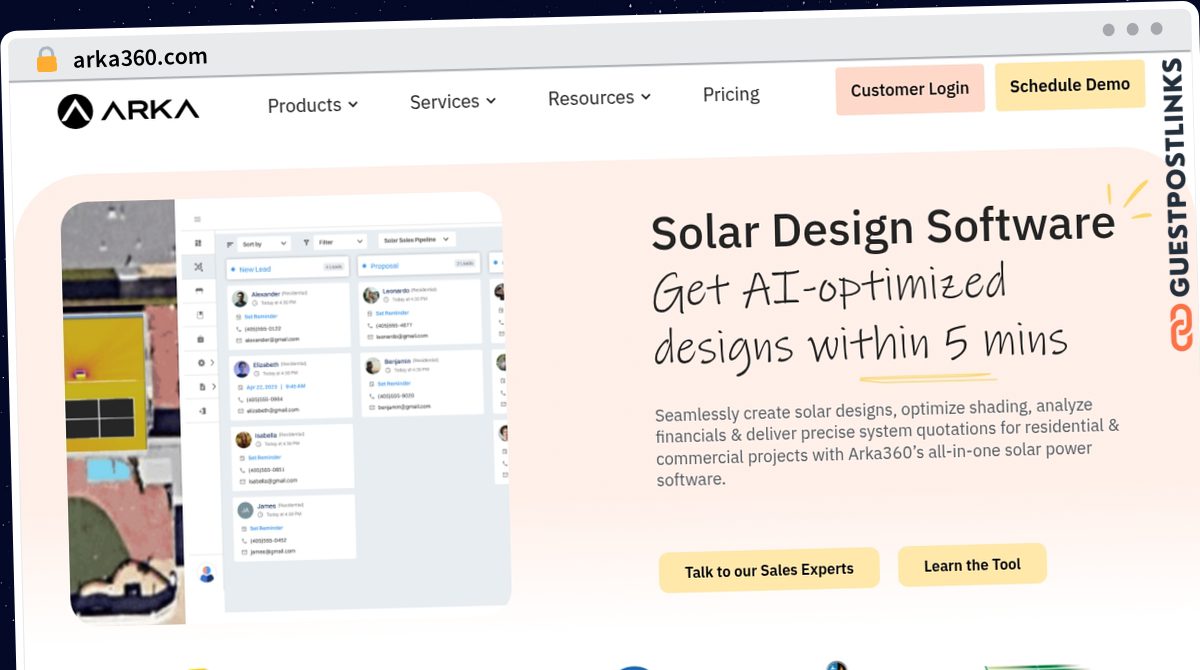
Task: Click elizabeth@gmail.com email text
Action: tap(272, 410)
